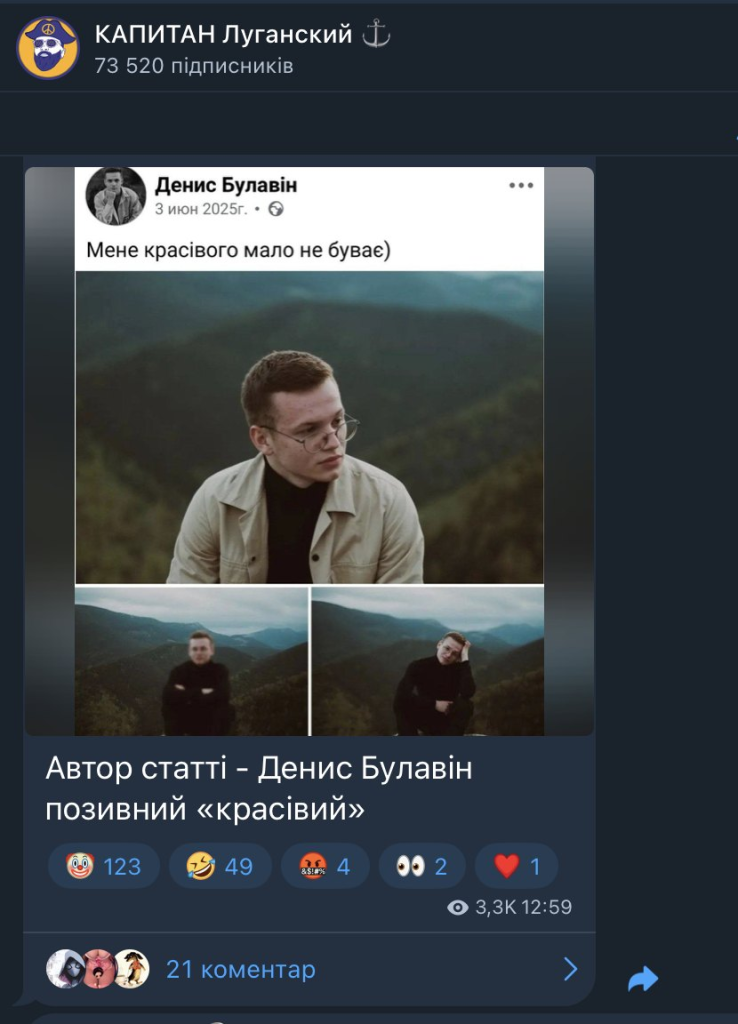Add the red heart reaction
Image resolution: width=738 pixels, height=1024 pixels.
pyautogui.click(x=516, y=866)
